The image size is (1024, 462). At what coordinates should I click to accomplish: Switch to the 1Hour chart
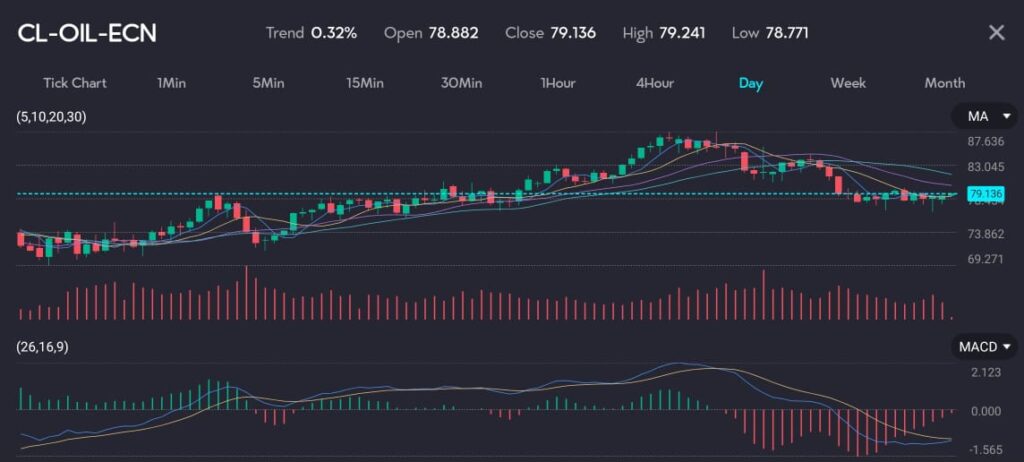coord(557,83)
